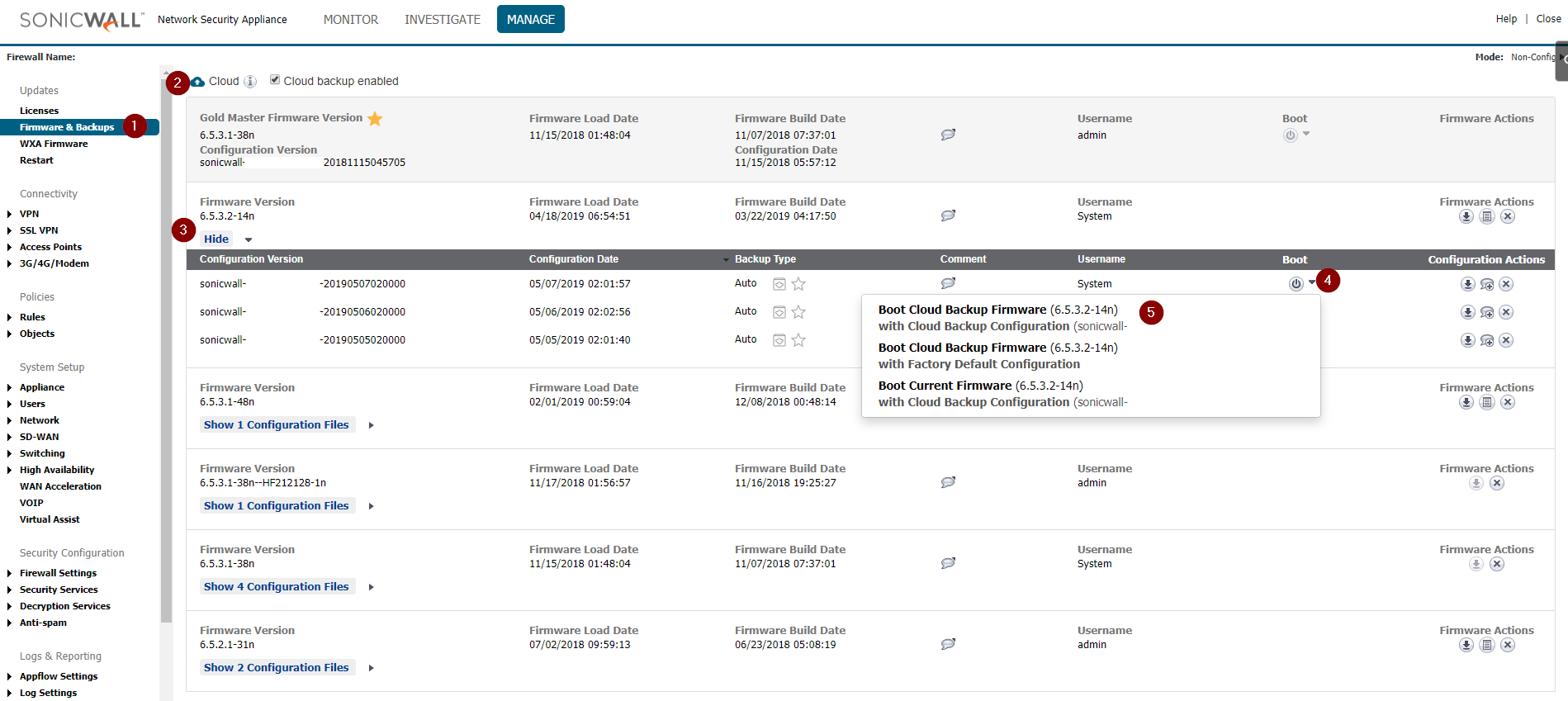Expand the VPN sidebar section
The width and height of the screenshot is (1568, 701).
pos(9,214)
